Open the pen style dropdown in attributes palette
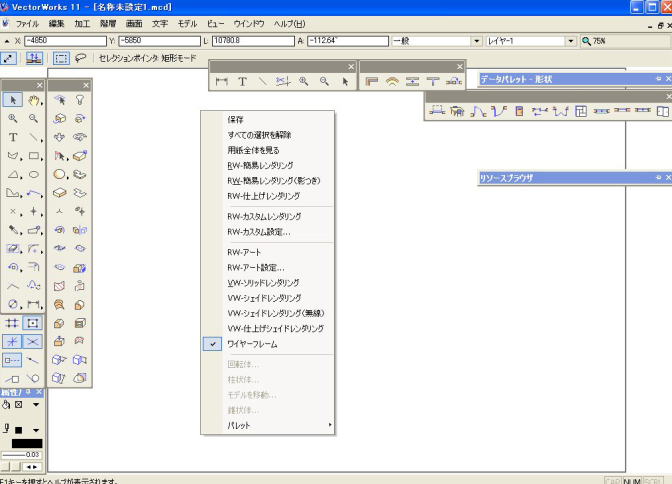The width and height of the screenshot is (672, 484). point(36,430)
